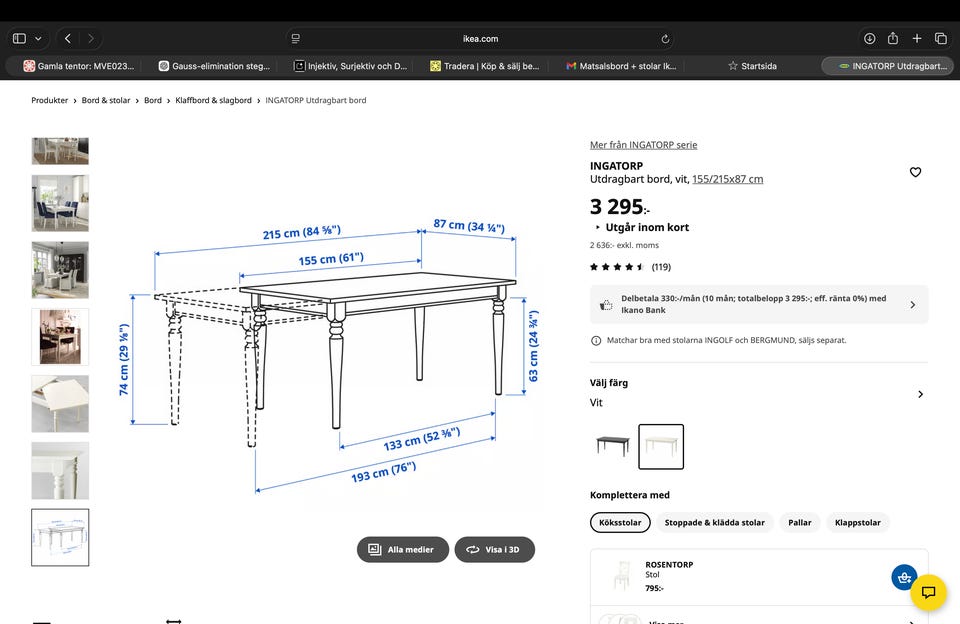
Task: Open sidebar dropdown arrow in toolbar
Action: click(x=38, y=38)
